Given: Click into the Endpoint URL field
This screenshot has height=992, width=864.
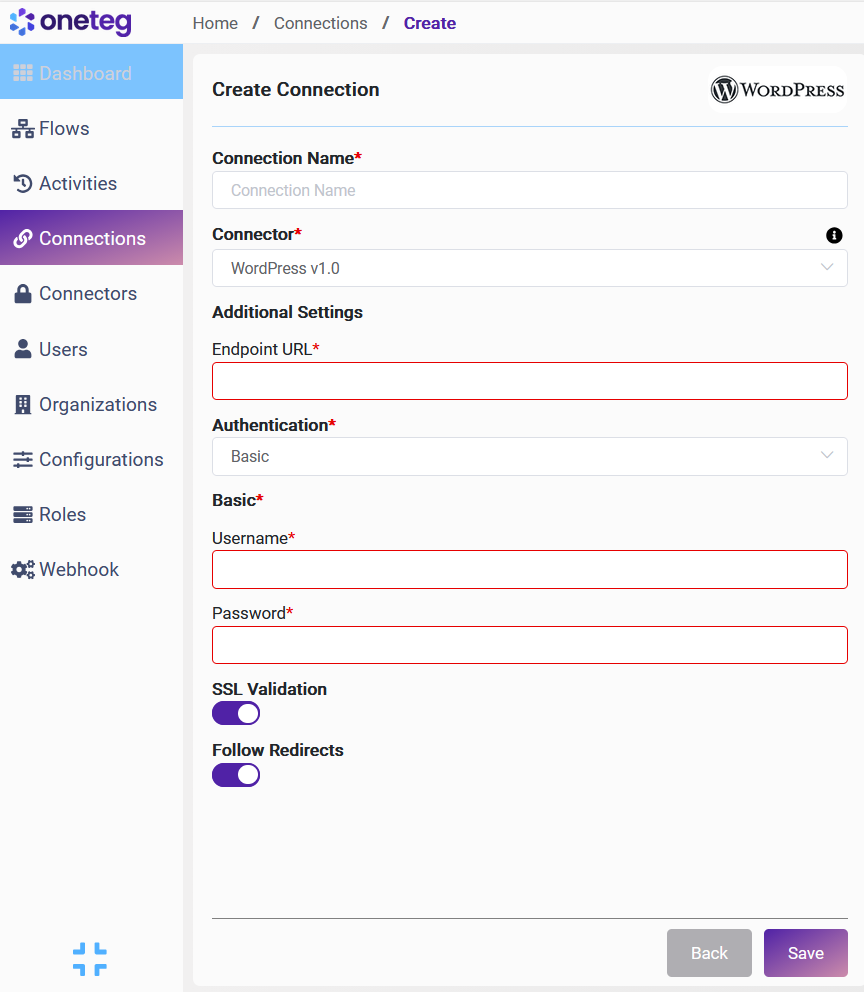Looking at the screenshot, I should (529, 381).
